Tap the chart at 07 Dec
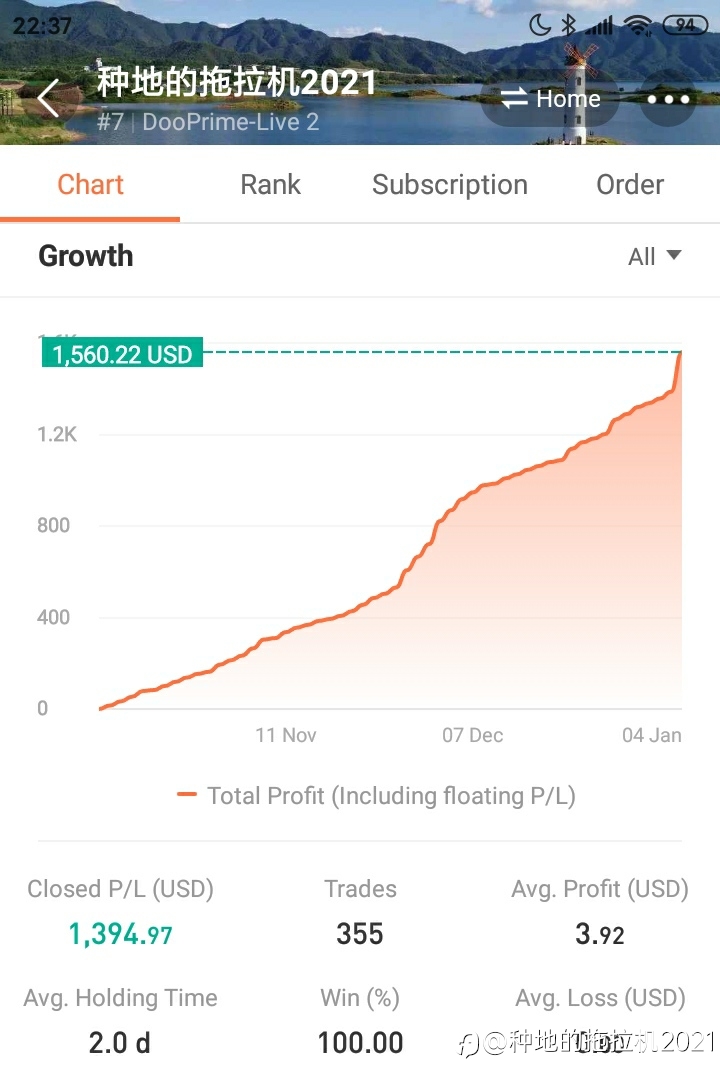The height and width of the screenshot is (1087, 720). pos(473,735)
